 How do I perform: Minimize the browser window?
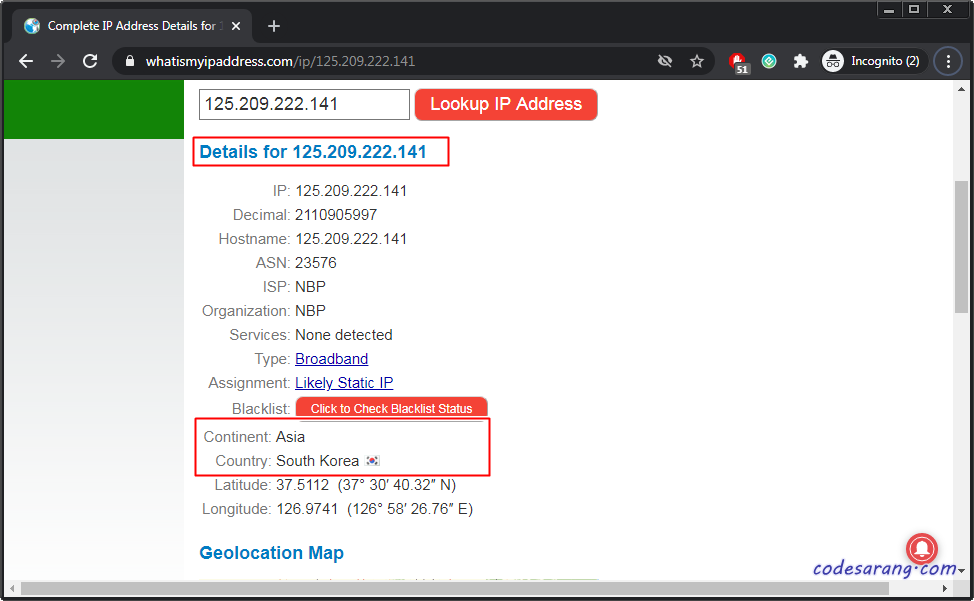[x=889, y=9]
